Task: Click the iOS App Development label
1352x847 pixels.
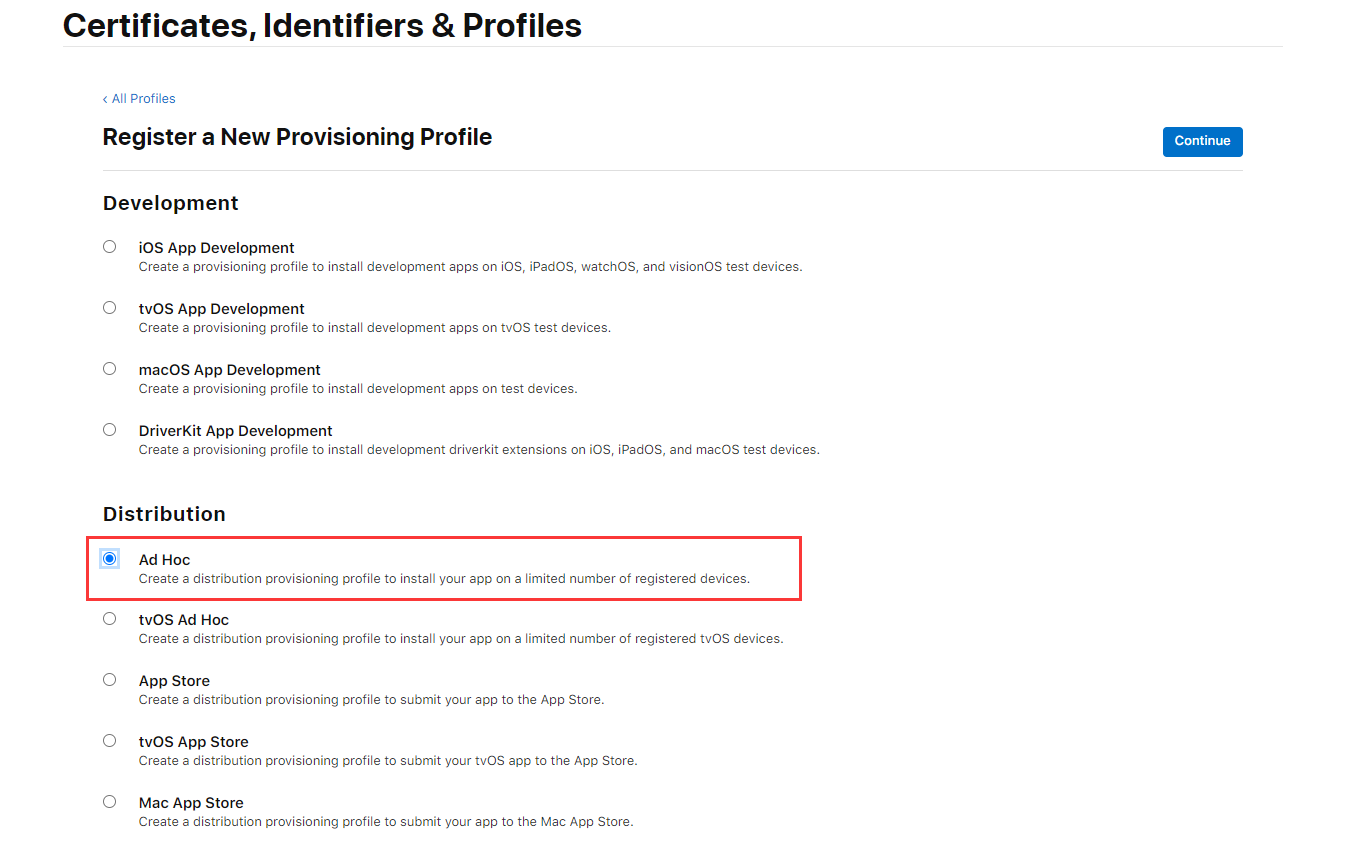Action: (x=216, y=248)
